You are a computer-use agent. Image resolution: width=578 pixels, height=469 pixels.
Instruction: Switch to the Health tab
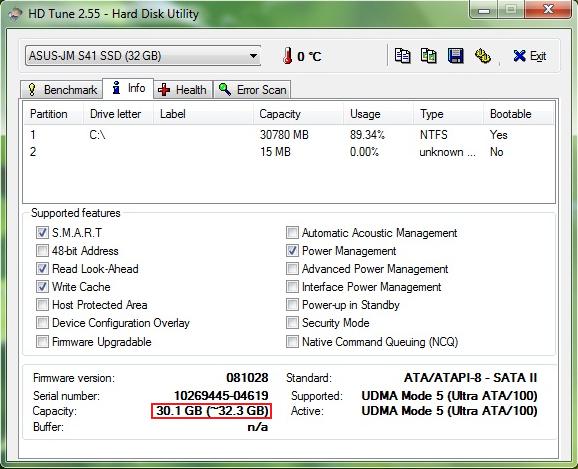click(x=183, y=90)
